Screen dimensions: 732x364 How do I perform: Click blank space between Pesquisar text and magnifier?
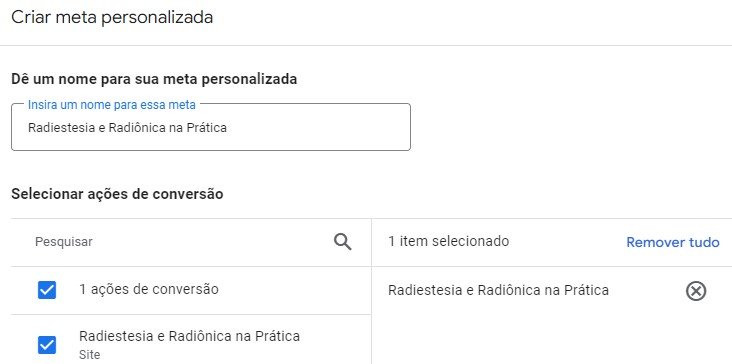click(212, 242)
